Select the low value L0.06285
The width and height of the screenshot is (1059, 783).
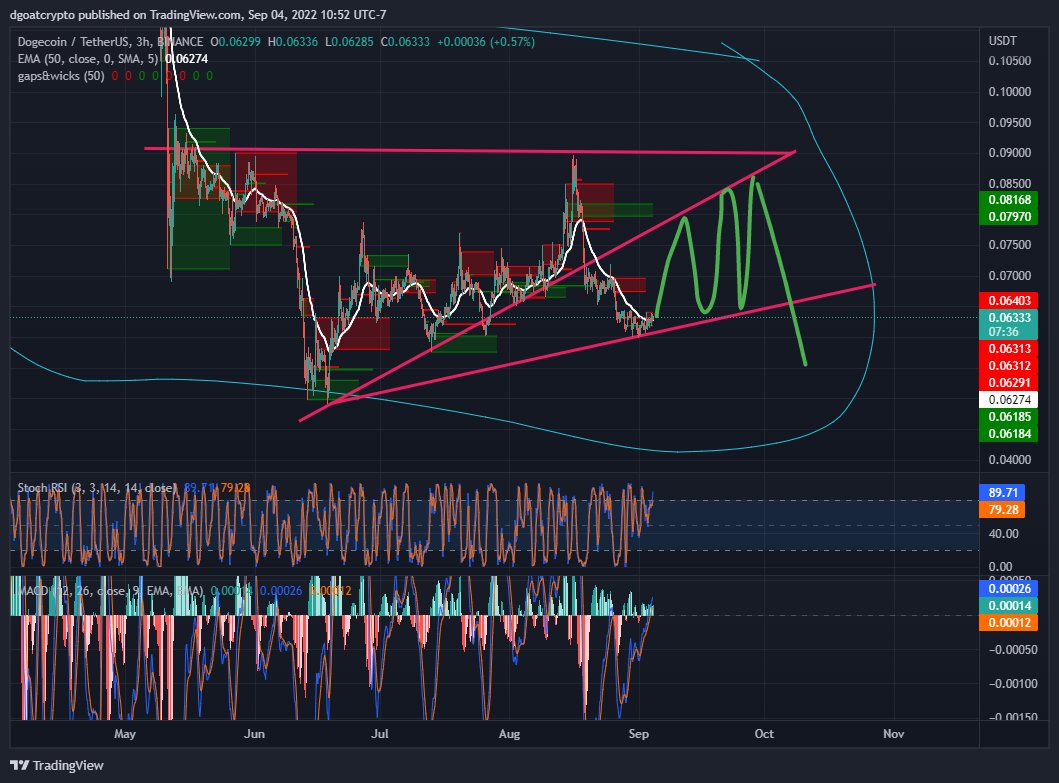pyautogui.click(x=348, y=42)
